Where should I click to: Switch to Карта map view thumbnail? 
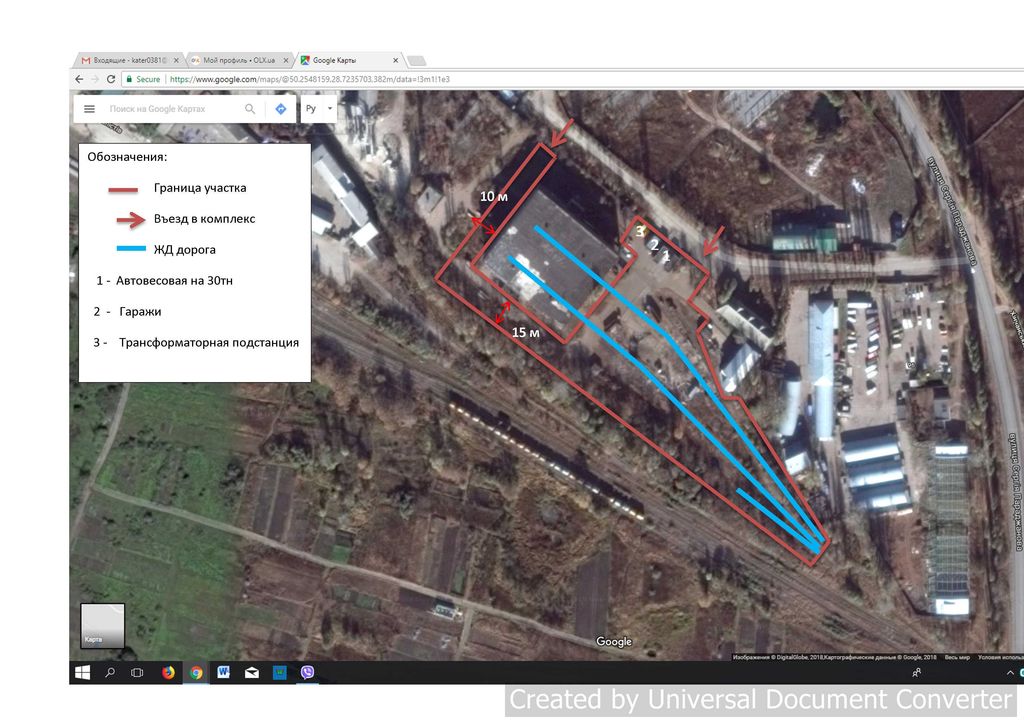(103, 625)
